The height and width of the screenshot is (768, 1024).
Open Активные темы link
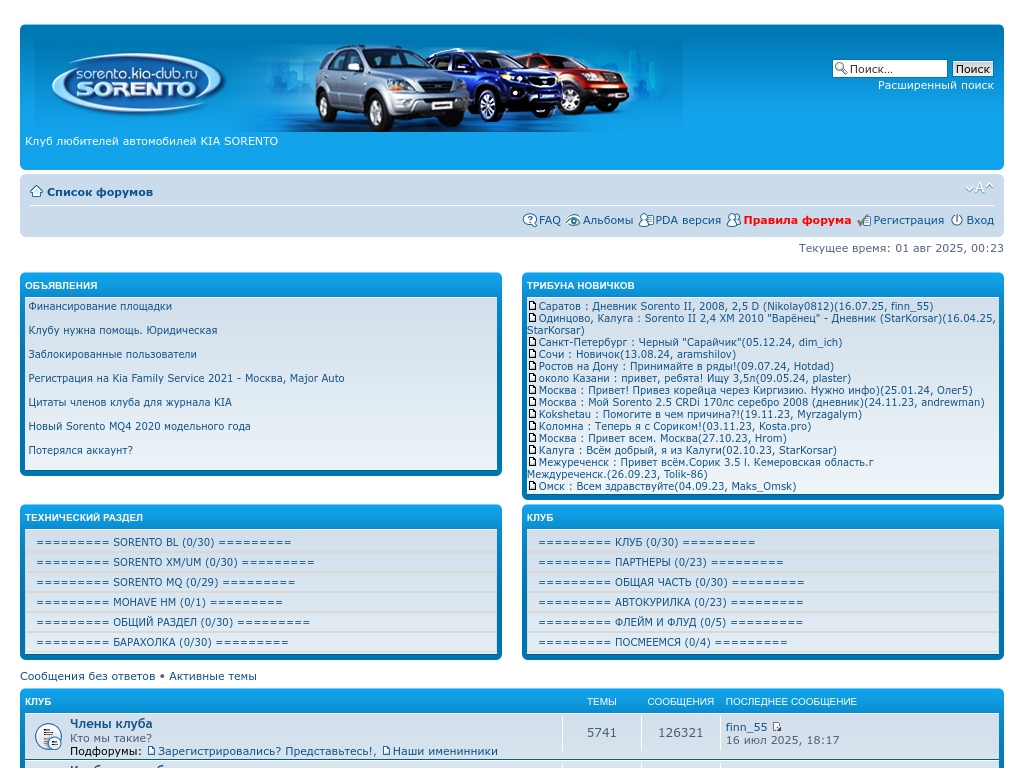tap(212, 676)
